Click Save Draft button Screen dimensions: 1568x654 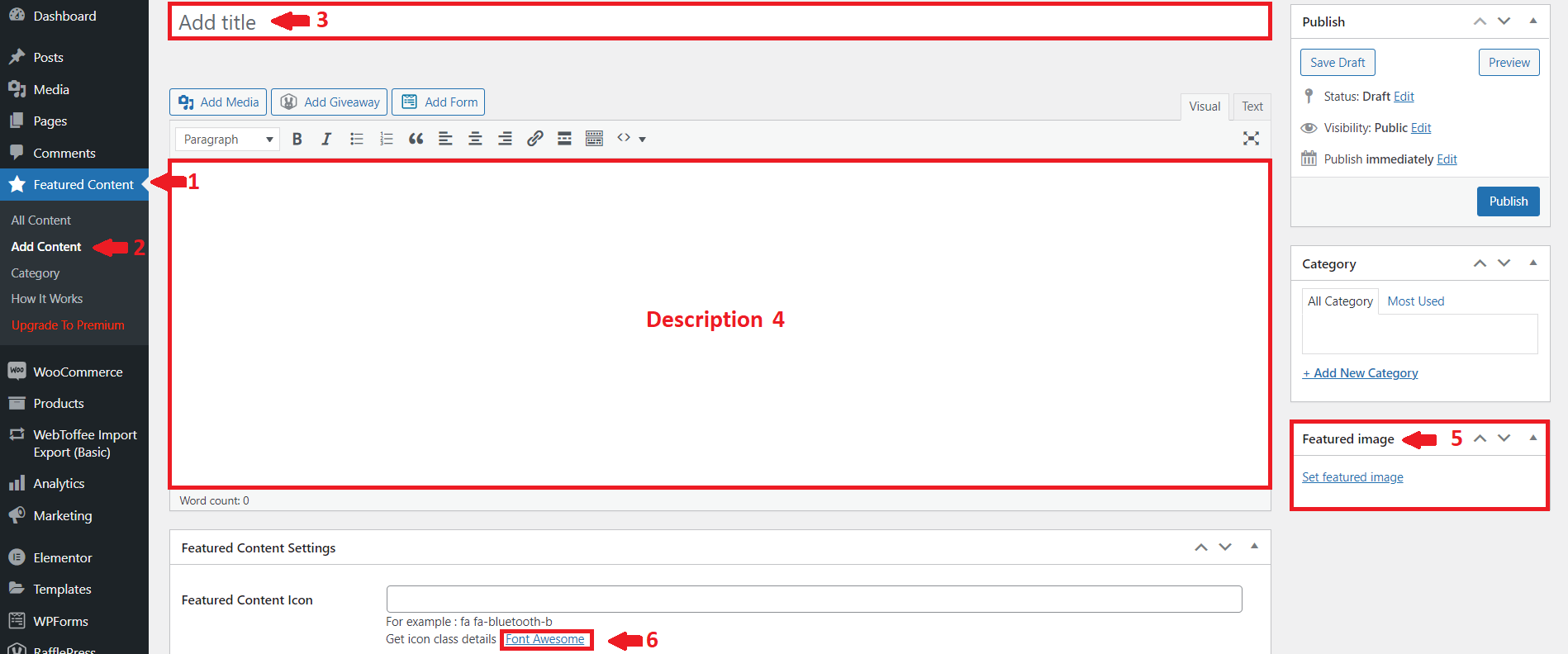(1338, 63)
